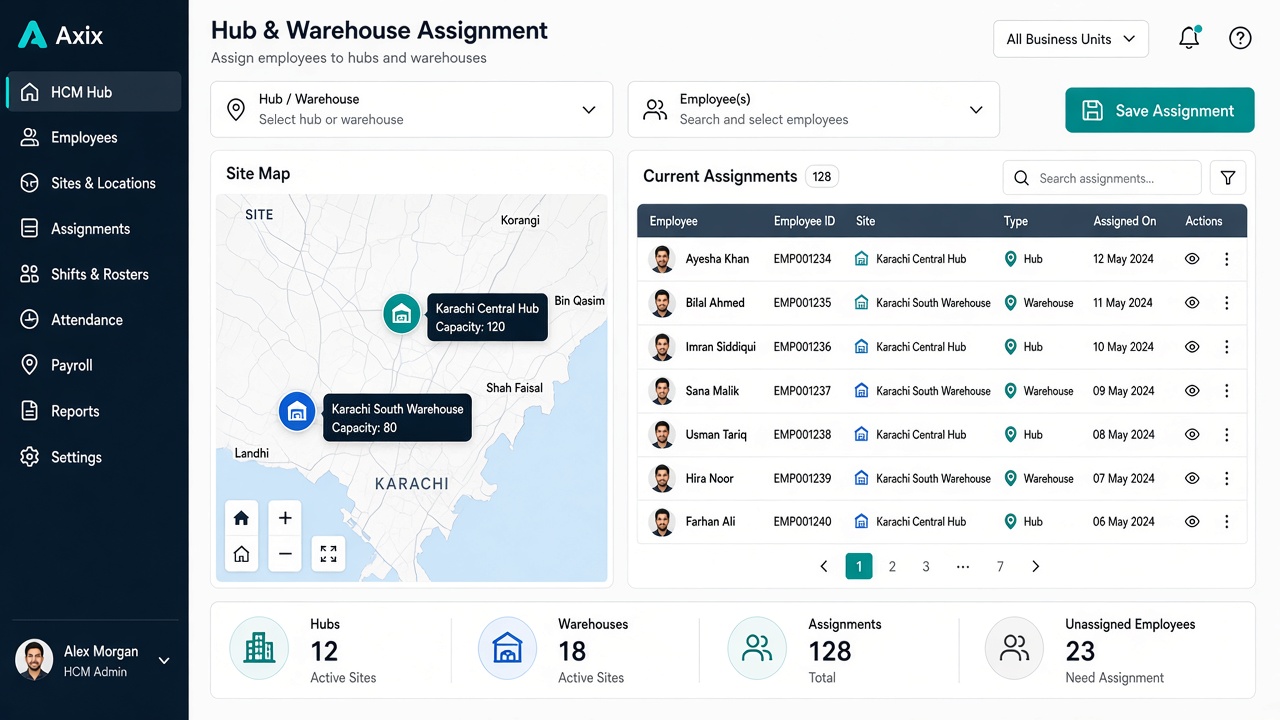This screenshot has width=1280, height=720.
Task: Click the Search assignments field
Action: (1102, 178)
